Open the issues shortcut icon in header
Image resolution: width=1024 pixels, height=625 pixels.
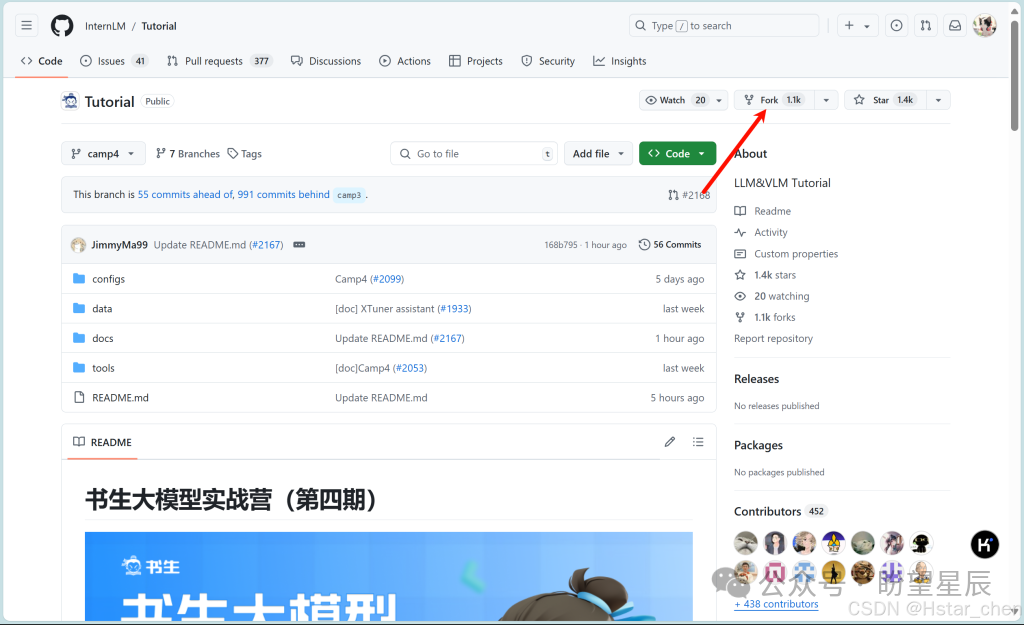pos(897,25)
